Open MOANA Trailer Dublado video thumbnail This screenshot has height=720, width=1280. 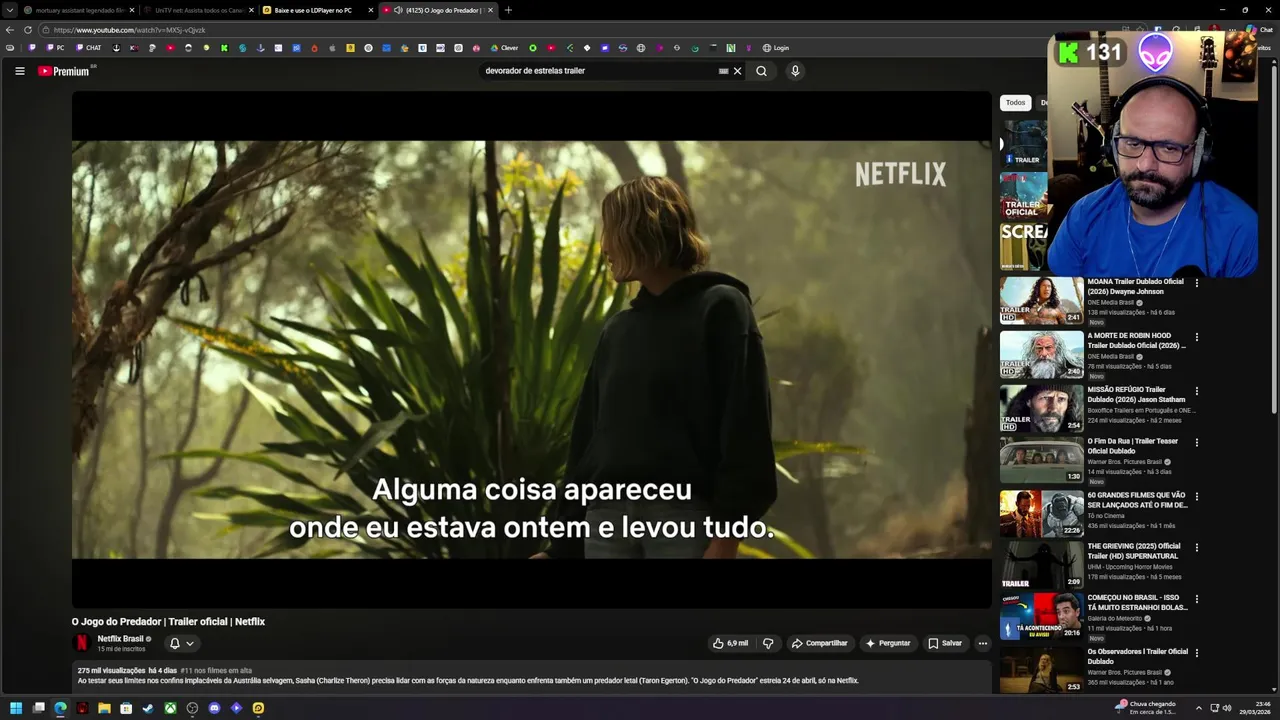point(1041,300)
